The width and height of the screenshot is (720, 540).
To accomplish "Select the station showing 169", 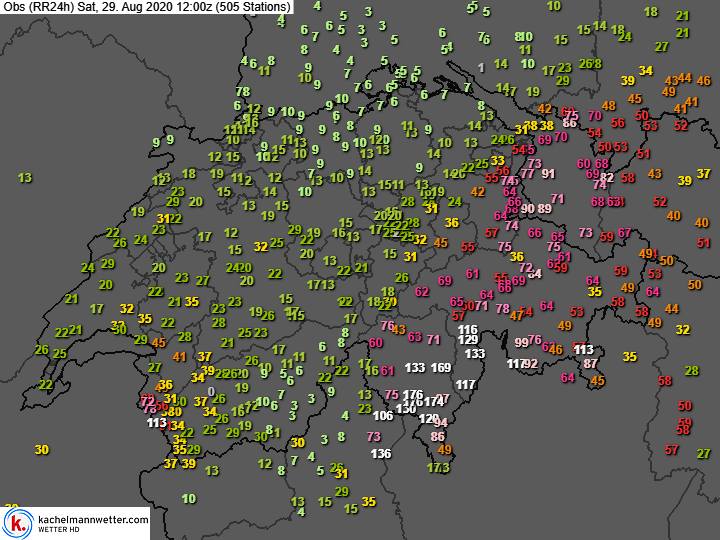I will [x=441, y=368].
